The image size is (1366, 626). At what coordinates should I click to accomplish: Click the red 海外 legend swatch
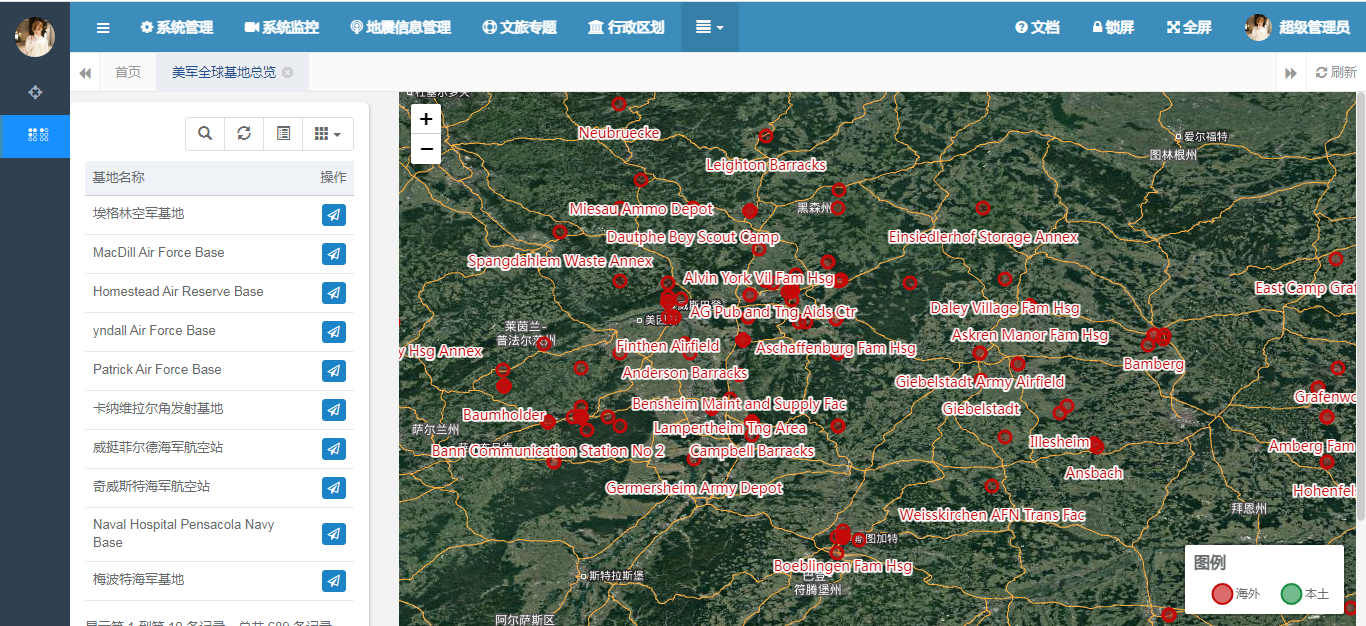(1222, 594)
